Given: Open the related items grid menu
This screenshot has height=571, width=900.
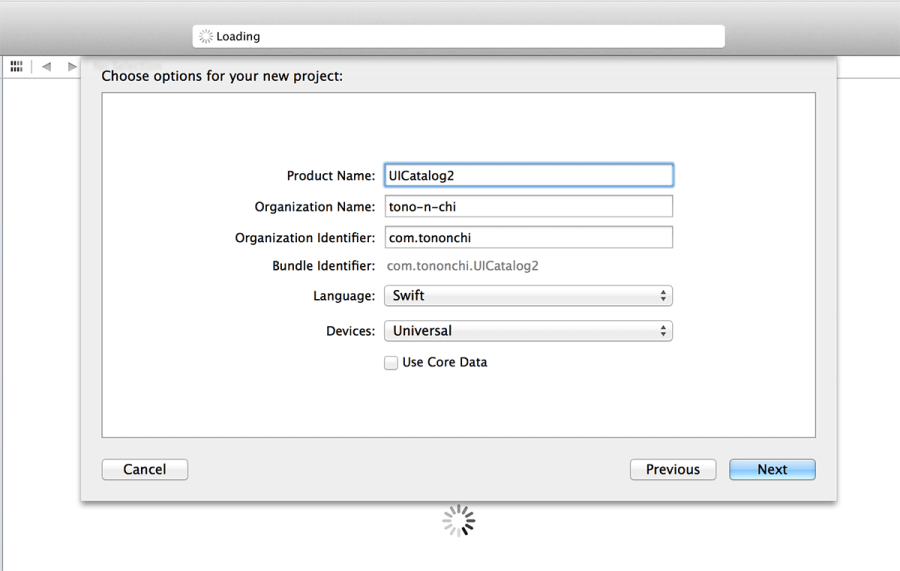Looking at the screenshot, I should (16, 66).
